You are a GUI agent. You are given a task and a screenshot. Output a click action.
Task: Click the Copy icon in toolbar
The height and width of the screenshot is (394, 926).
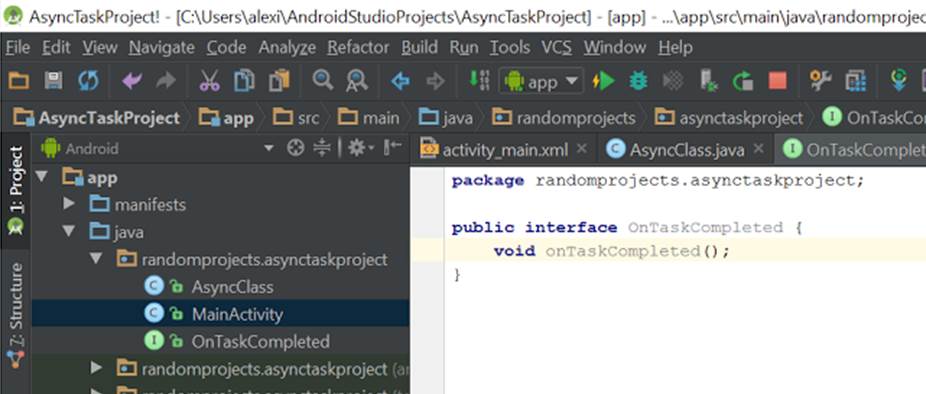[x=244, y=80]
